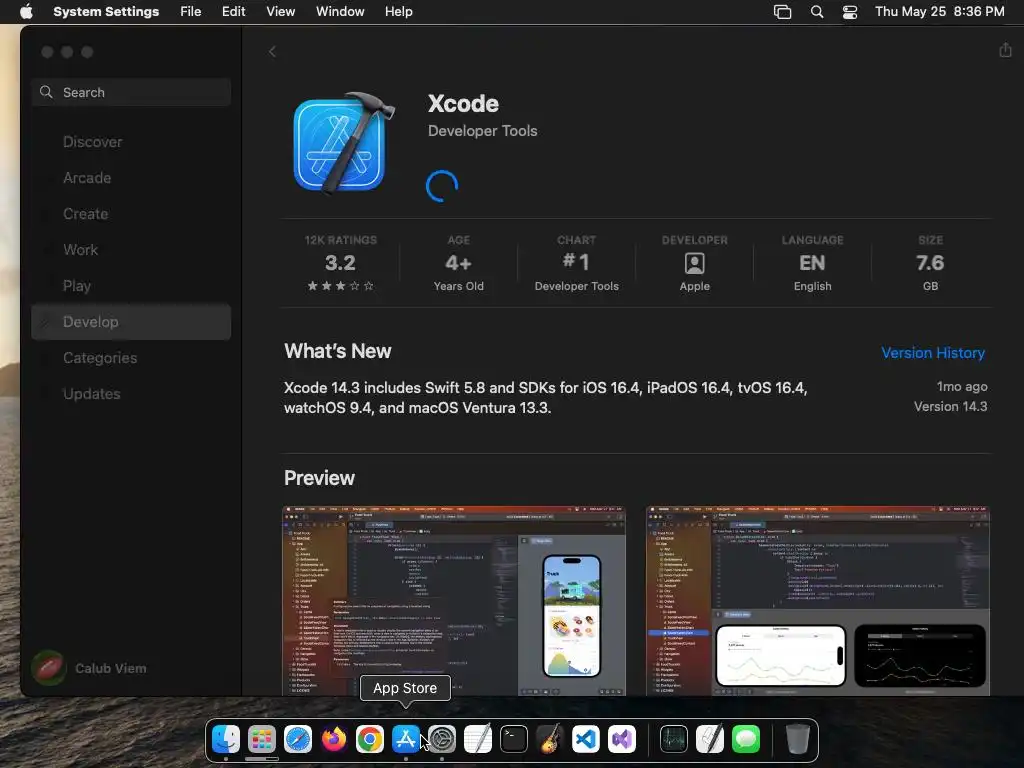The width and height of the screenshot is (1024, 768).
Task: Click the back chevron arrow
Action: [x=272, y=52]
